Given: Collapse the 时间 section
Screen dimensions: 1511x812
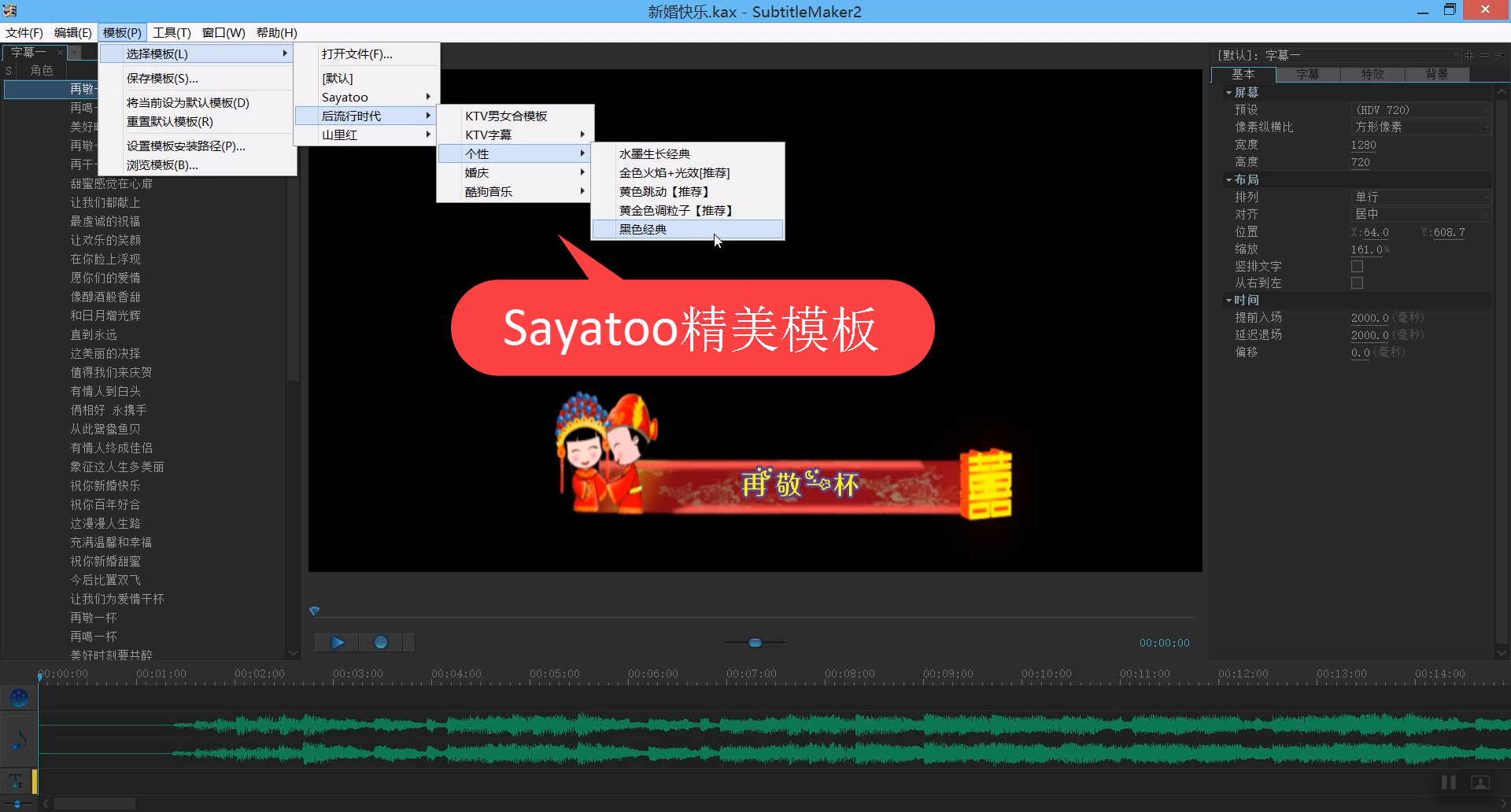Looking at the screenshot, I should pos(1228,301).
